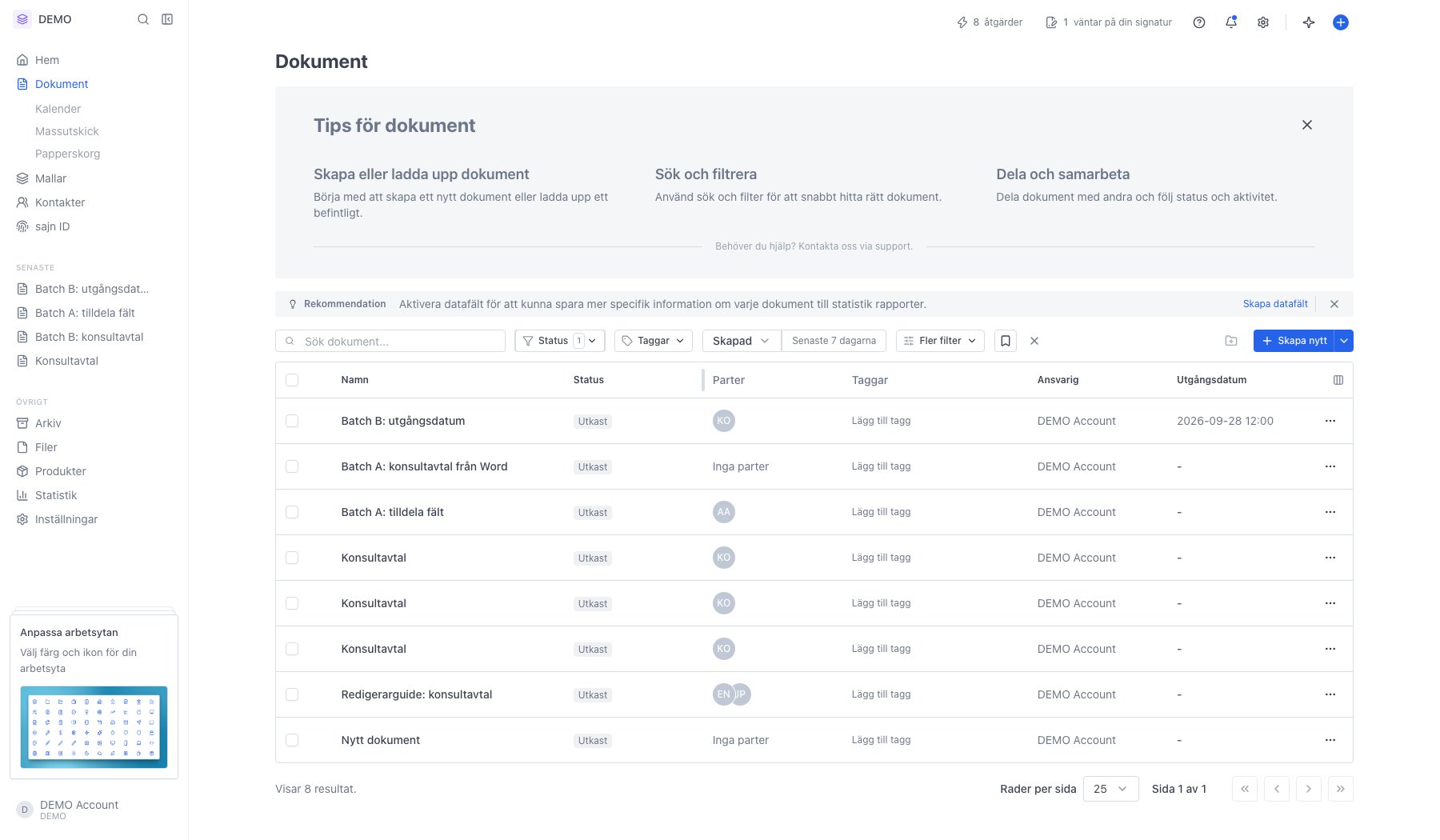
Task: Click the blue plus button in top bar
Action: (x=1341, y=22)
